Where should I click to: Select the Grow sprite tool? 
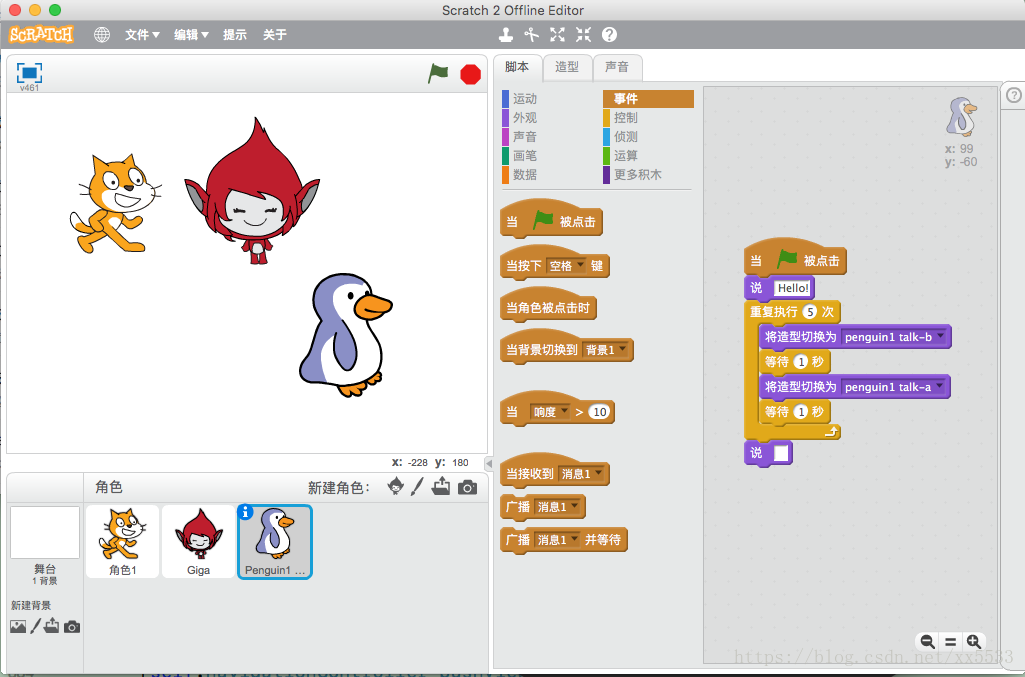click(x=557, y=35)
